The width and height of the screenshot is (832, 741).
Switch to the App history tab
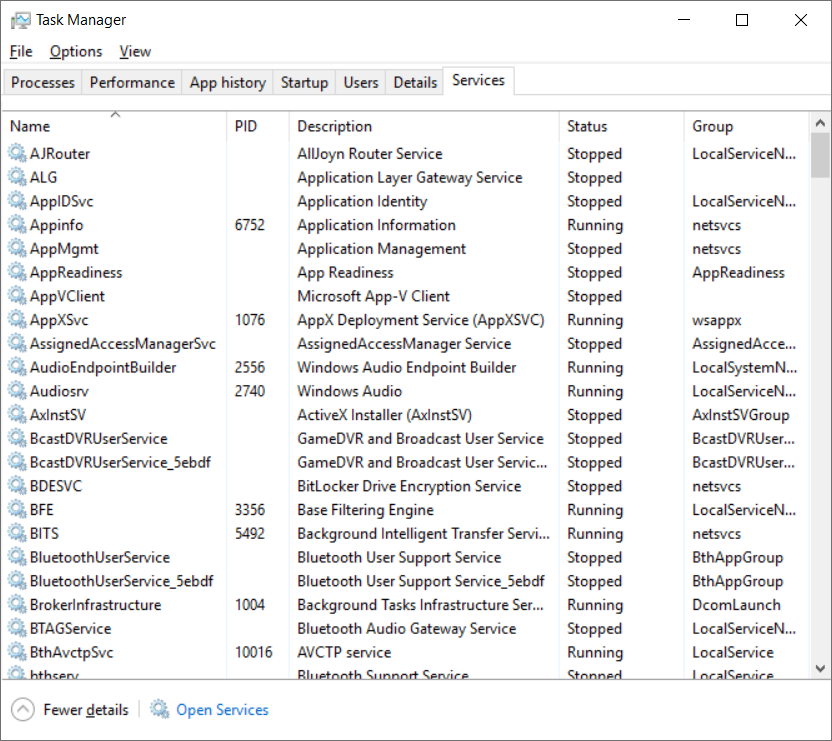pos(228,82)
